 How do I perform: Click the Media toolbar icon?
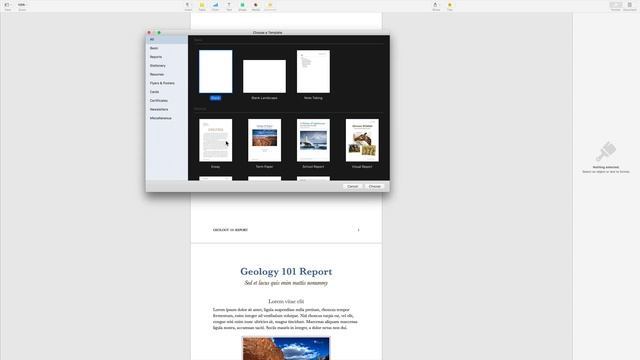256,5
